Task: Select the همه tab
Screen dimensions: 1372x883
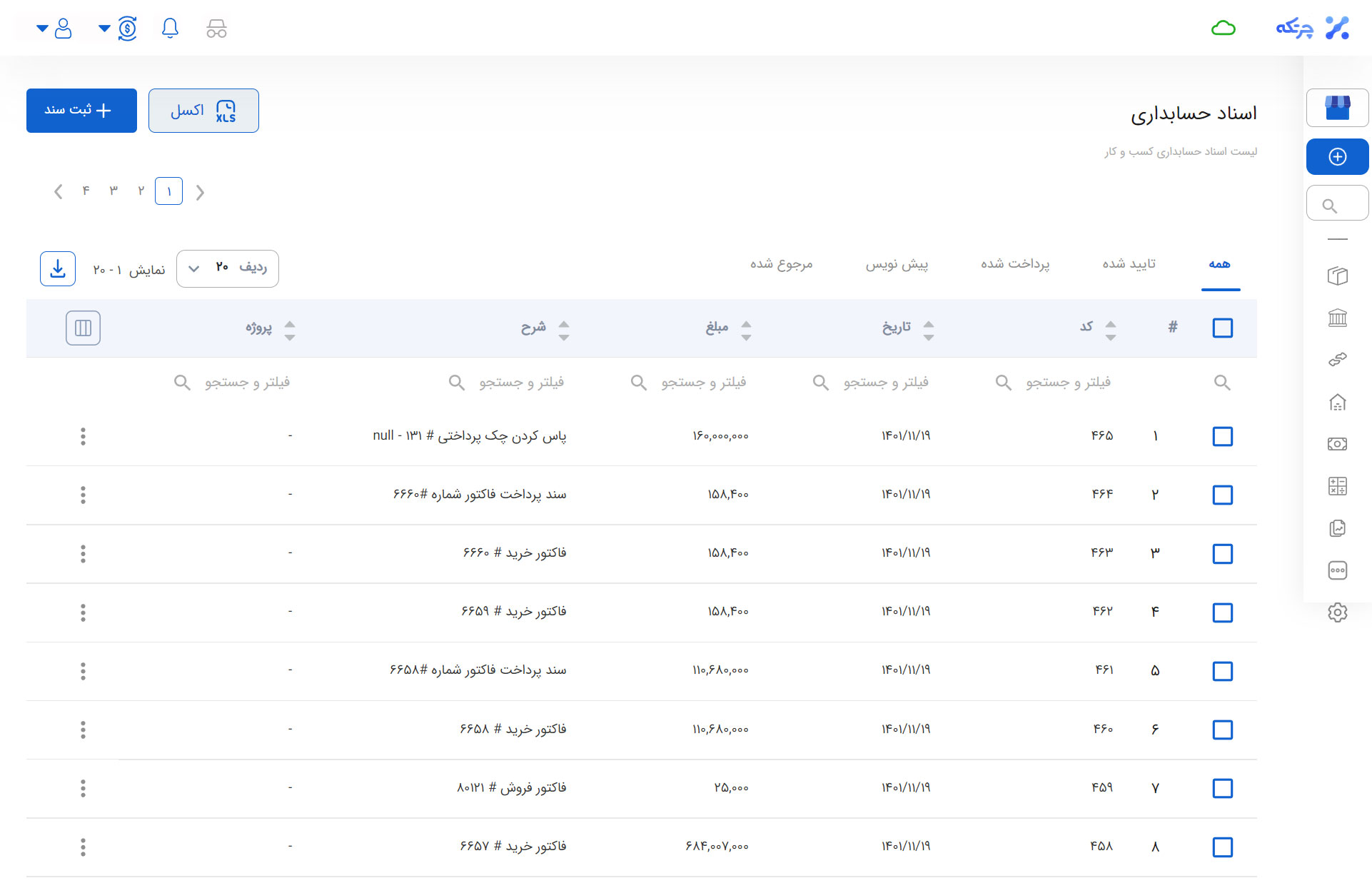Action: [1220, 264]
